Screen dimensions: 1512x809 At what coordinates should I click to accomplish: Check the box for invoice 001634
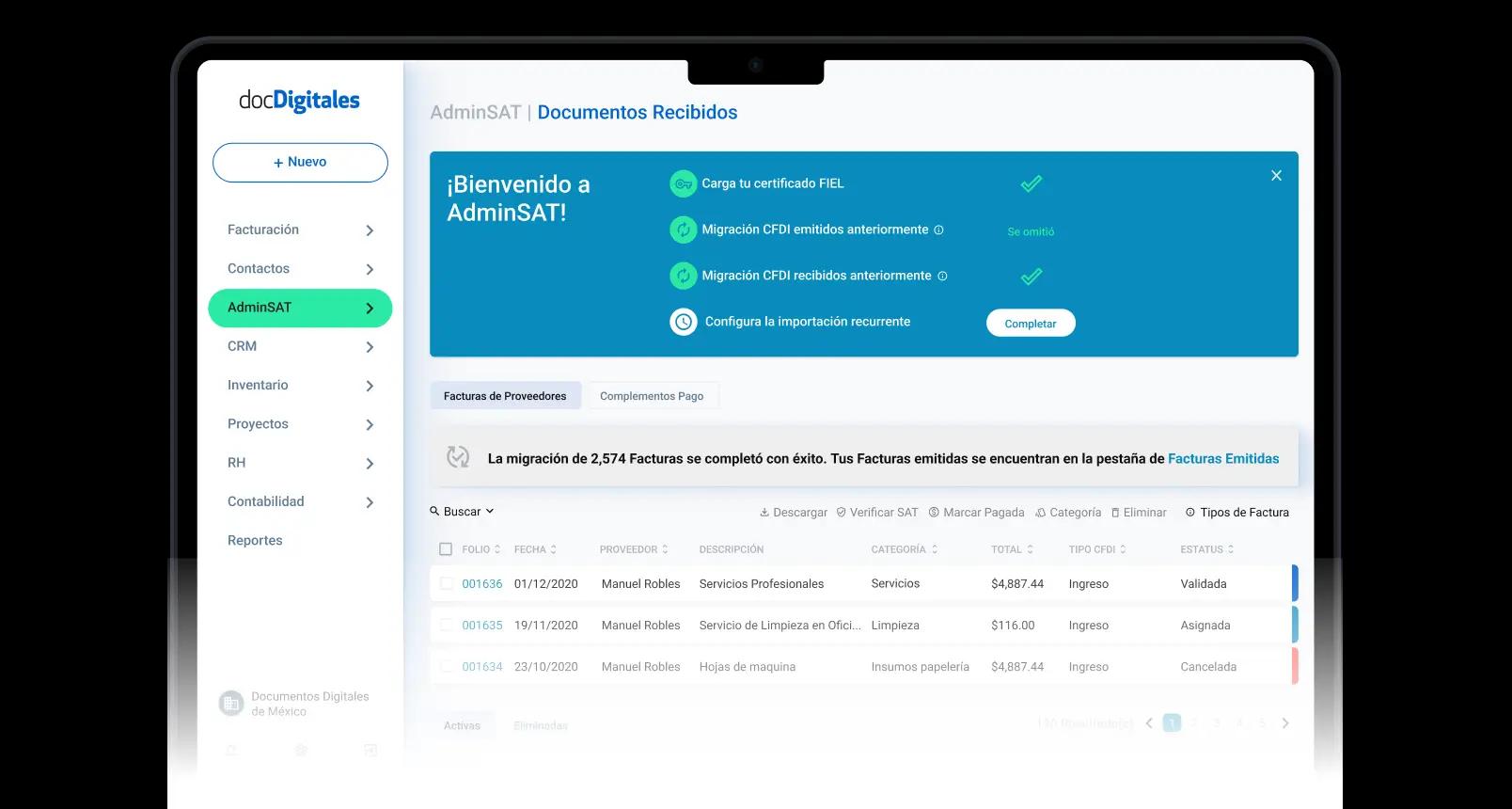point(446,666)
